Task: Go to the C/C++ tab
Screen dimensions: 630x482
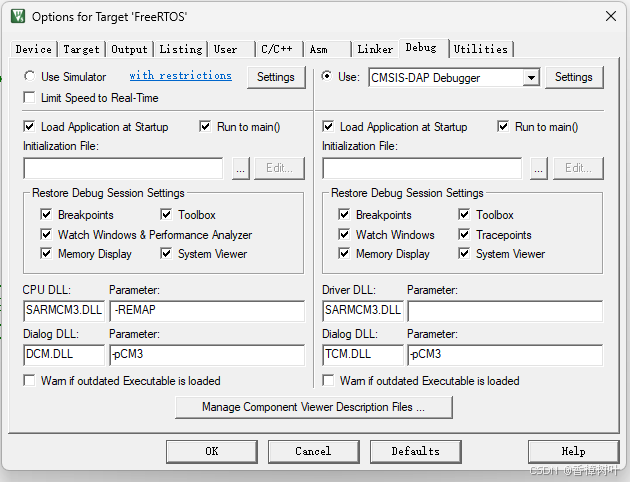Action: [x=277, y=49]
